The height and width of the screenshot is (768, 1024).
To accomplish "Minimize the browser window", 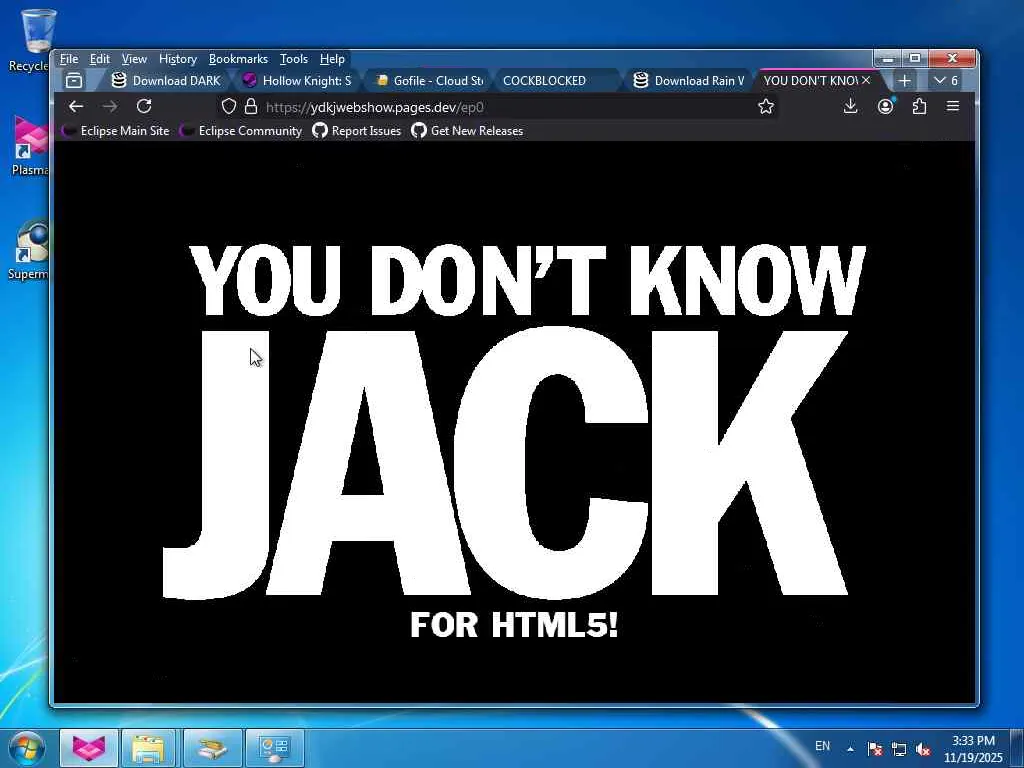I will point(888,59).
